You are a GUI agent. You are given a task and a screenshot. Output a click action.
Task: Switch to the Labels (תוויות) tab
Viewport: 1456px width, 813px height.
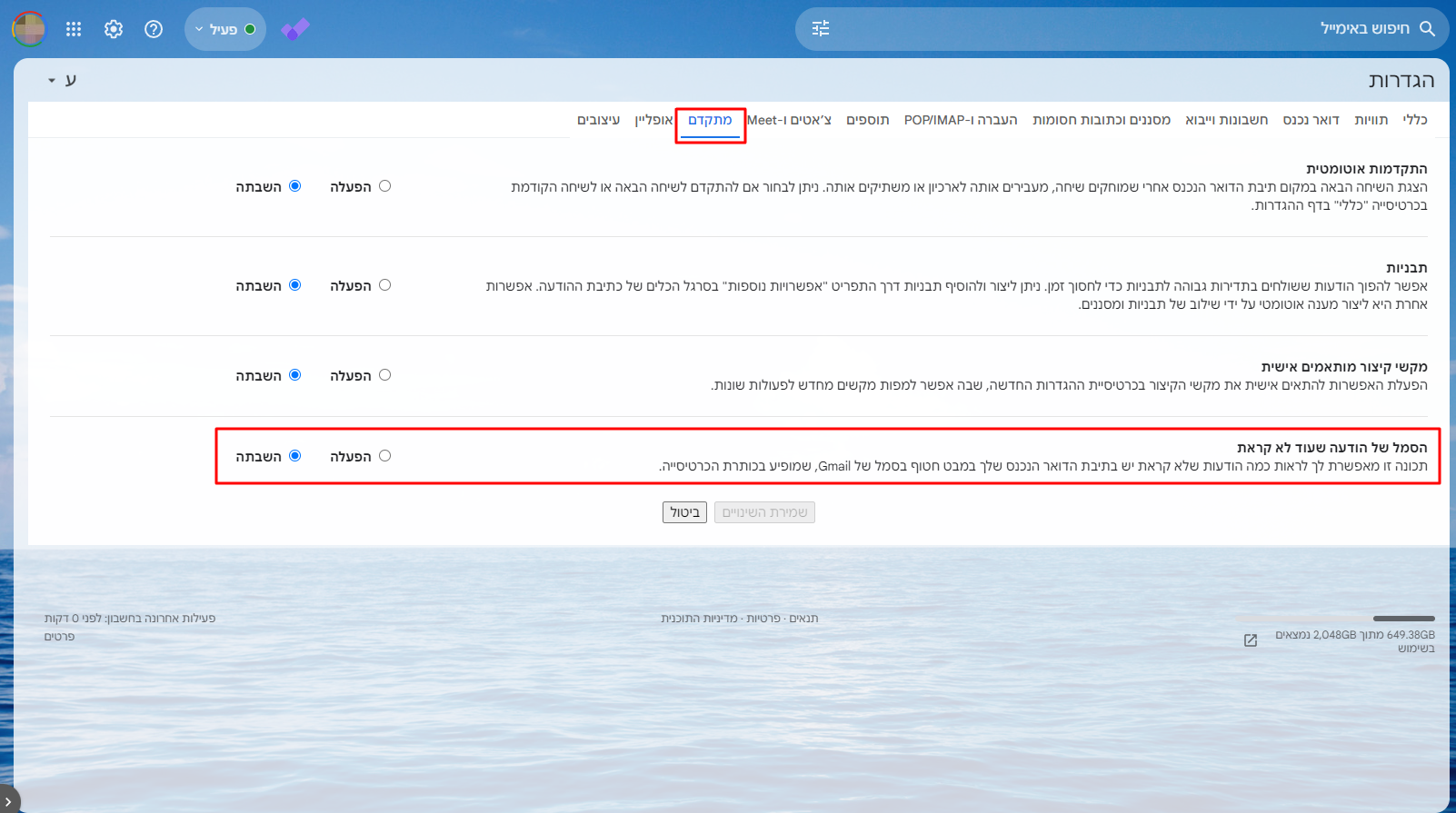point(1371,120)
